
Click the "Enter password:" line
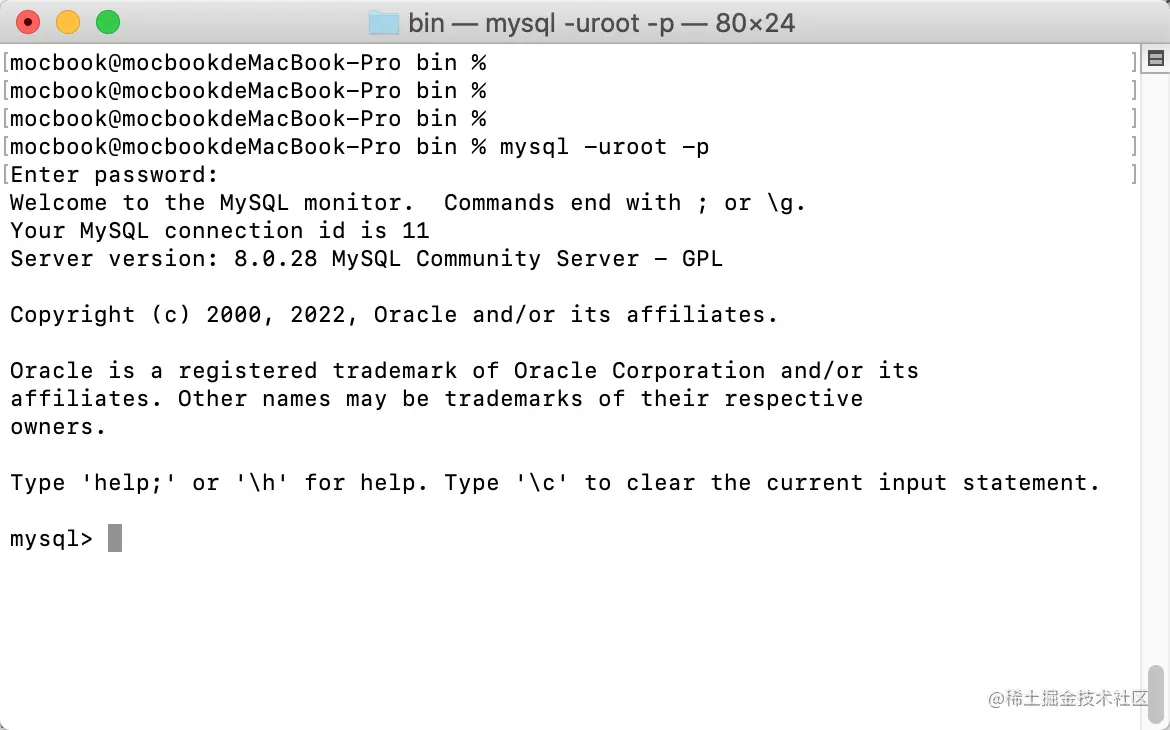click(x=114, y=175)
